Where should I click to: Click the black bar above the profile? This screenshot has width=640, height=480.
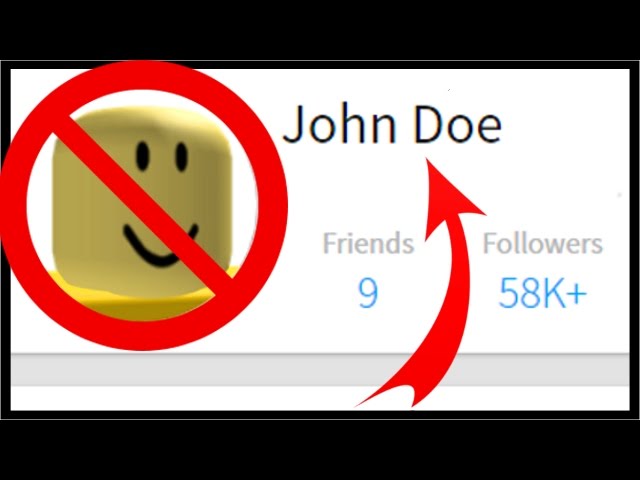click(x=320, y=30)
